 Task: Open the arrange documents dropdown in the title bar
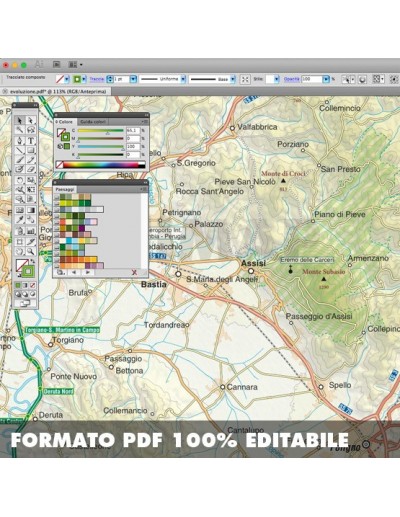(76, 64)
